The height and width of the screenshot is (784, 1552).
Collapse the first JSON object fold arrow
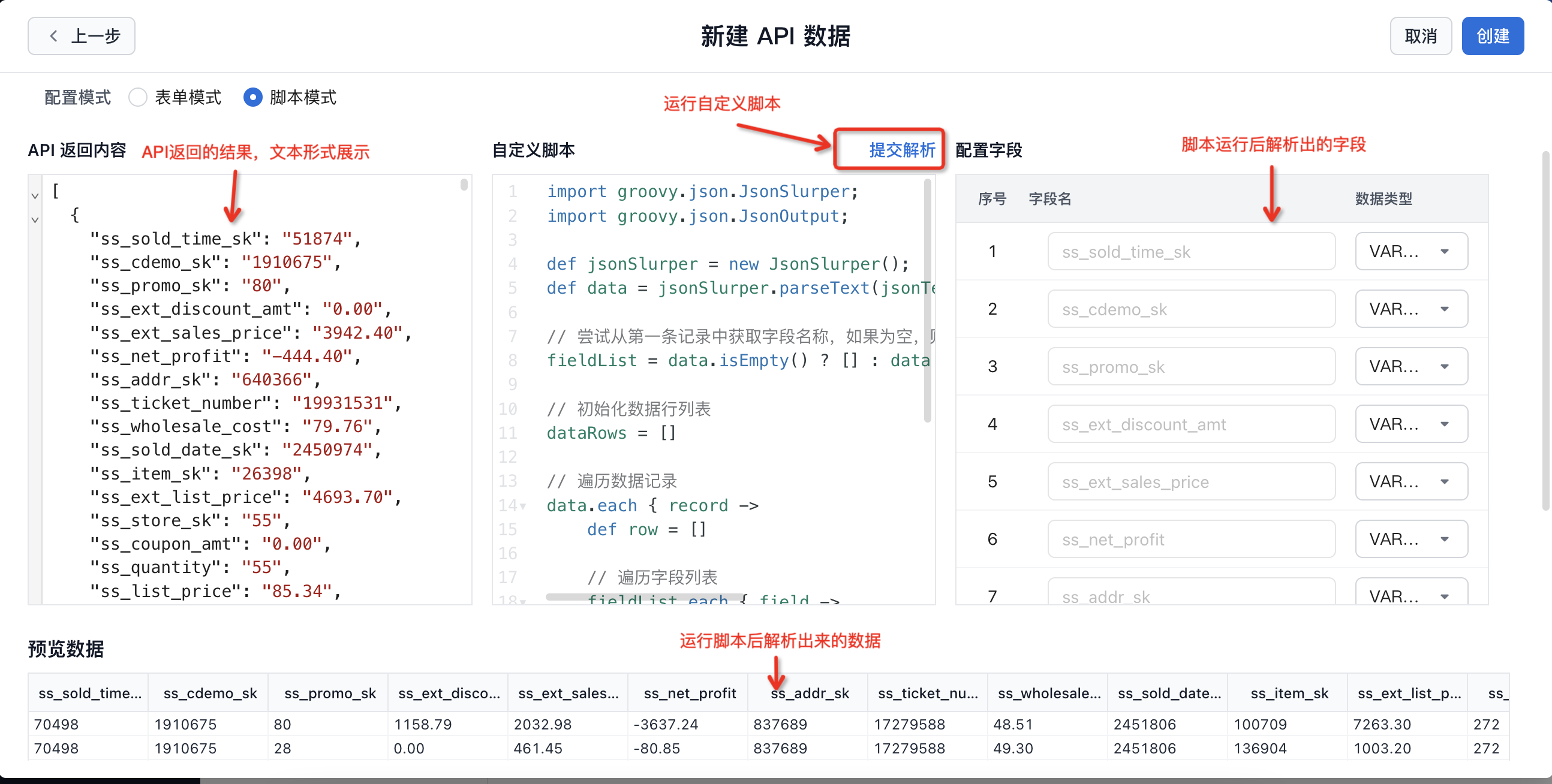(x=35, y=220)
